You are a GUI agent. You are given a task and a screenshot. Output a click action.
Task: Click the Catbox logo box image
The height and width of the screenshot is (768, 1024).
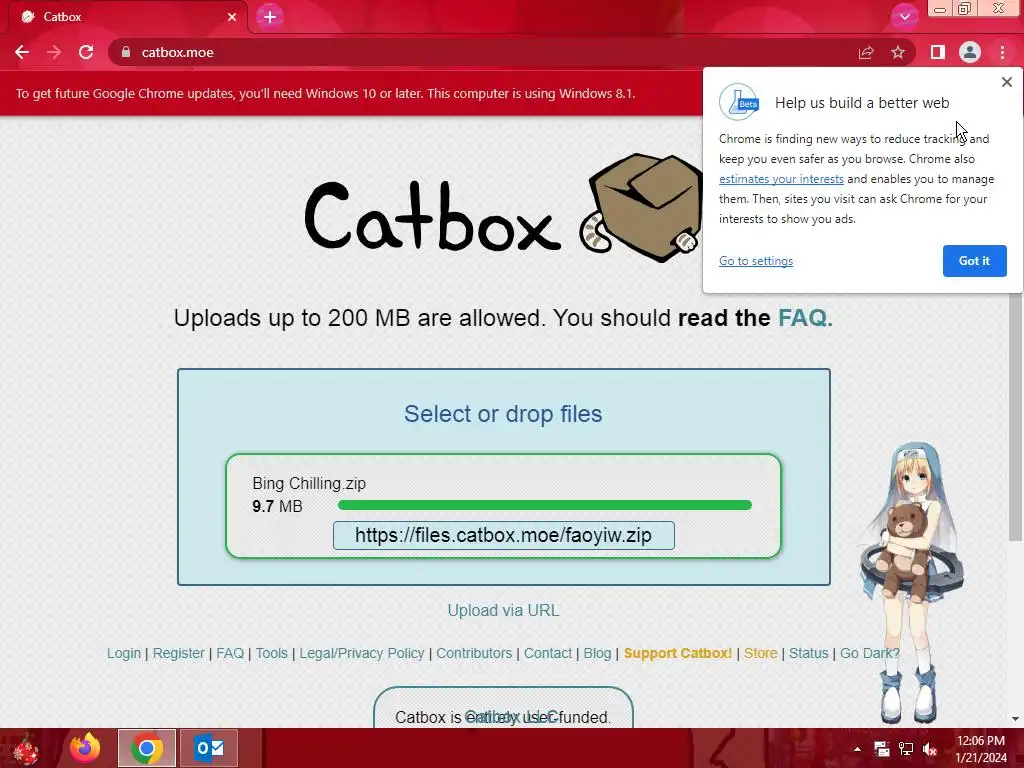click(641, 208)
